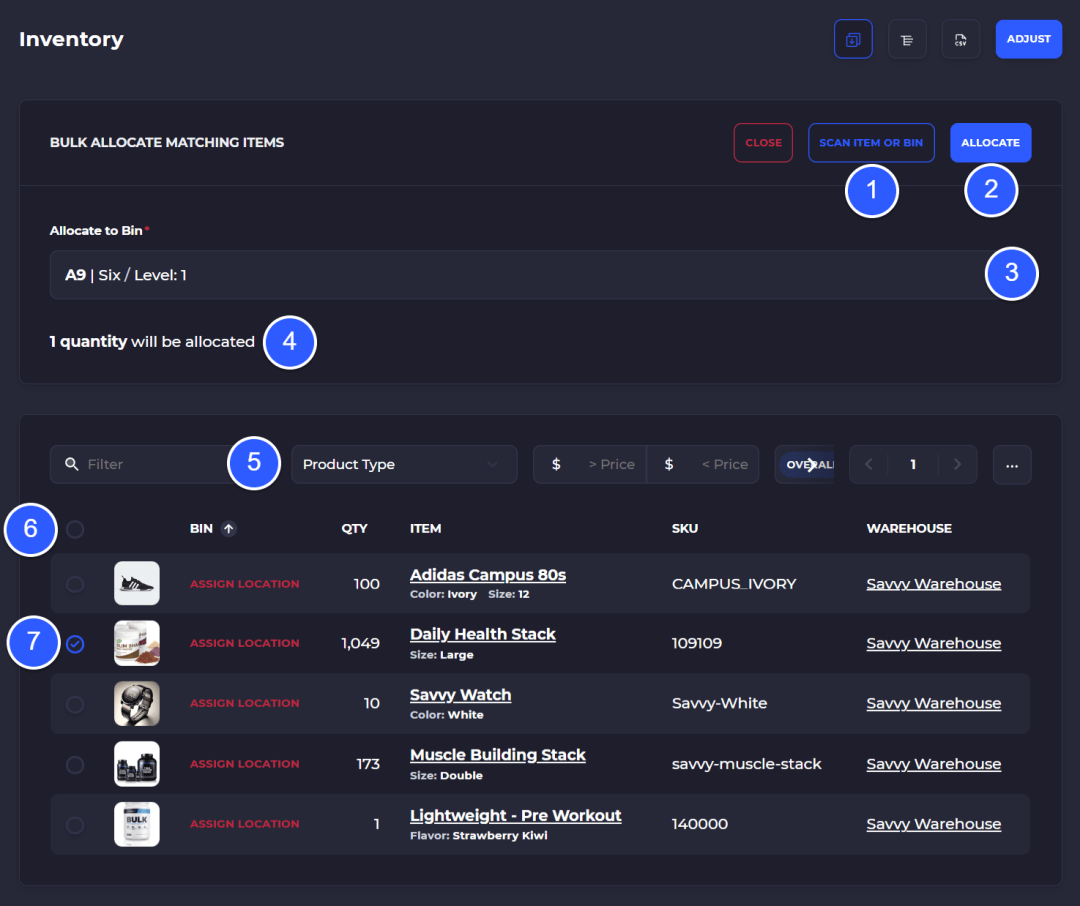The width and height of the screenshot is (1080, 906).
Task: Click ASSIGN LOCATION for Savvy Watch
Action: tap(245, 703)
